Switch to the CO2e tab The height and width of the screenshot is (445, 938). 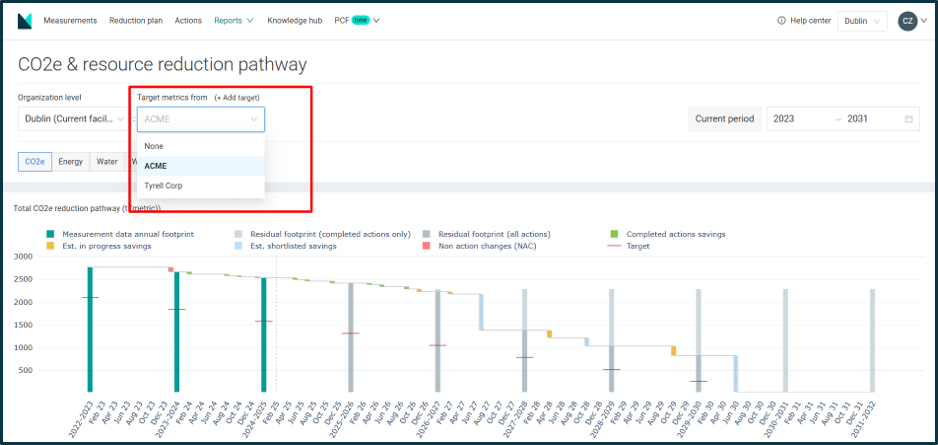pos(35,161)
